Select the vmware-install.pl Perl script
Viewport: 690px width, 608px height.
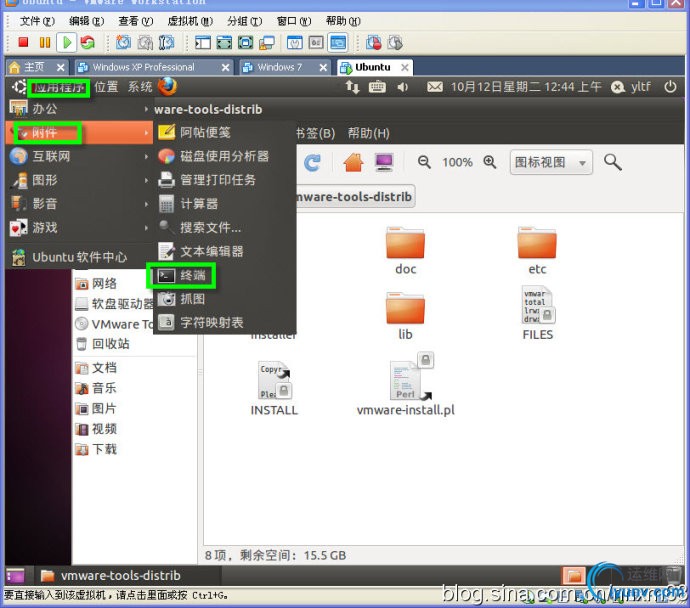(x=406, y=385)
